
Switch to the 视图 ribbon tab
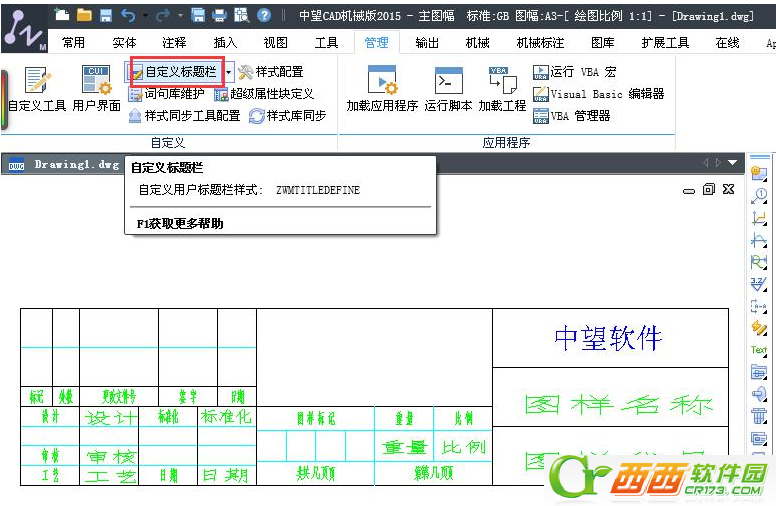[275, 43]
